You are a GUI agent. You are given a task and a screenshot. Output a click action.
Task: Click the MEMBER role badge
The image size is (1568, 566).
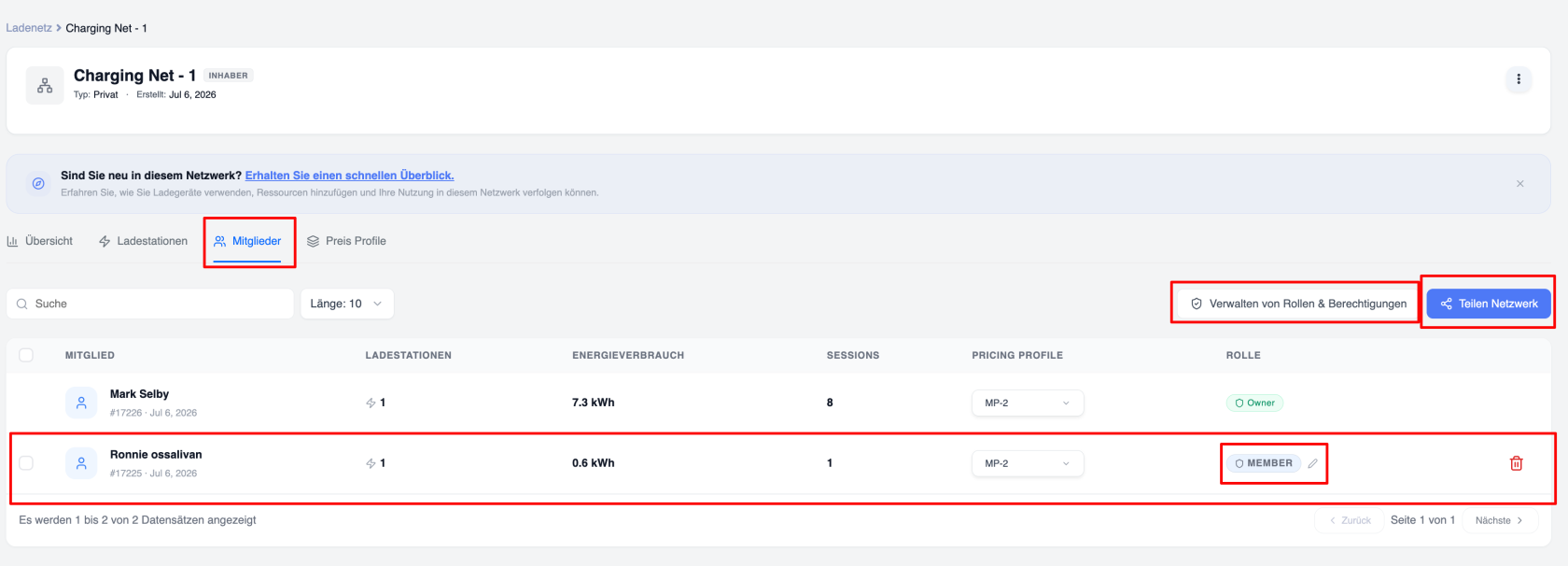(1264, 463)
